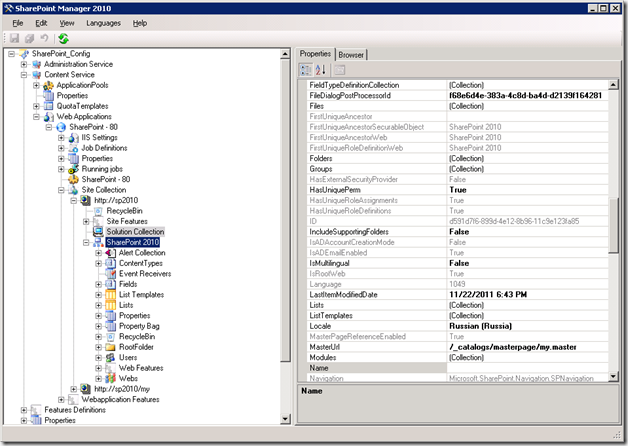Image resolution: width=628 pixels, height=446 pixels.
Task: Collapse the SharePoint 2010 web node
Action: 86,243
